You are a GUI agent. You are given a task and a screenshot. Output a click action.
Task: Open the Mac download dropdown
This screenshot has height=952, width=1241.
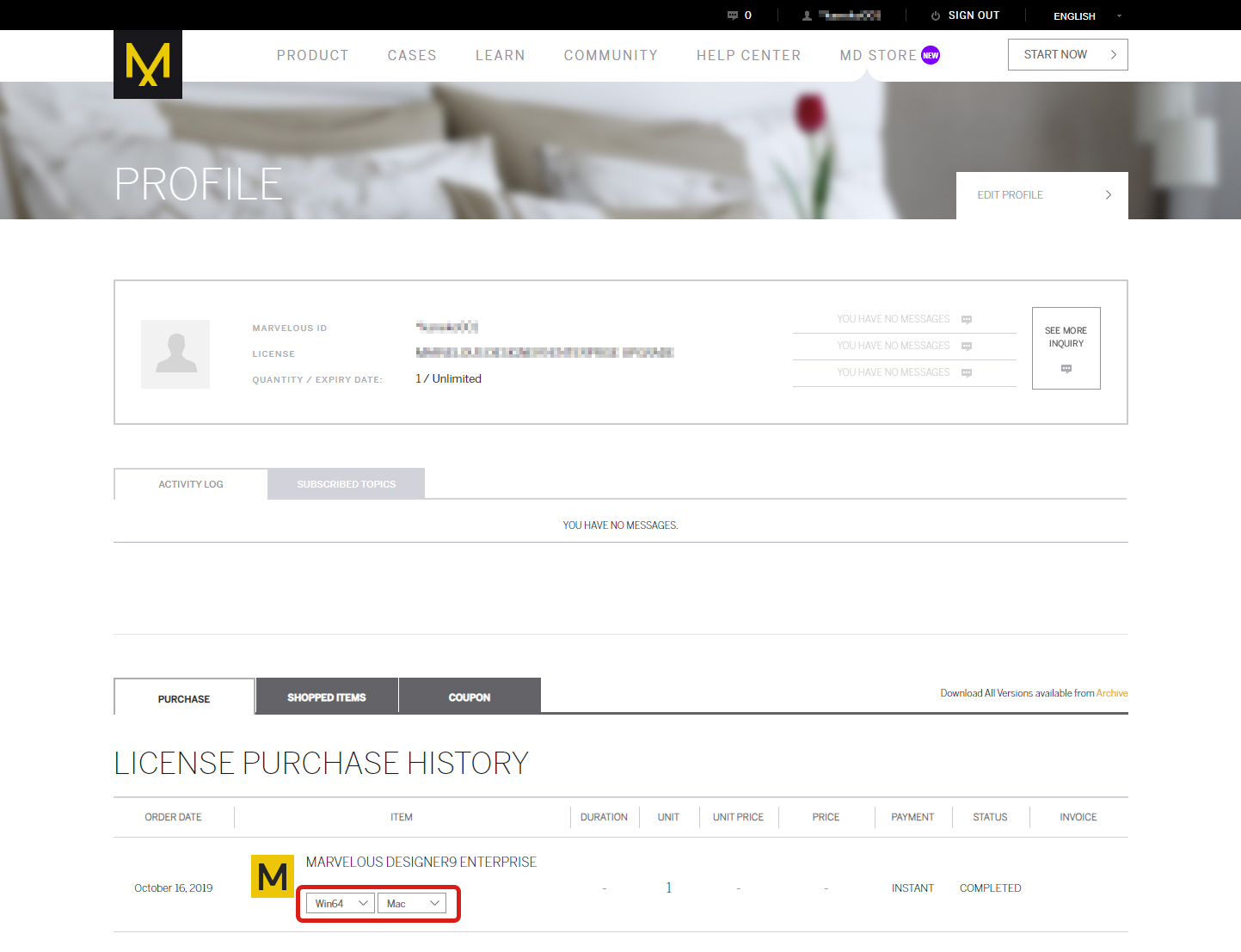[412, 903]
